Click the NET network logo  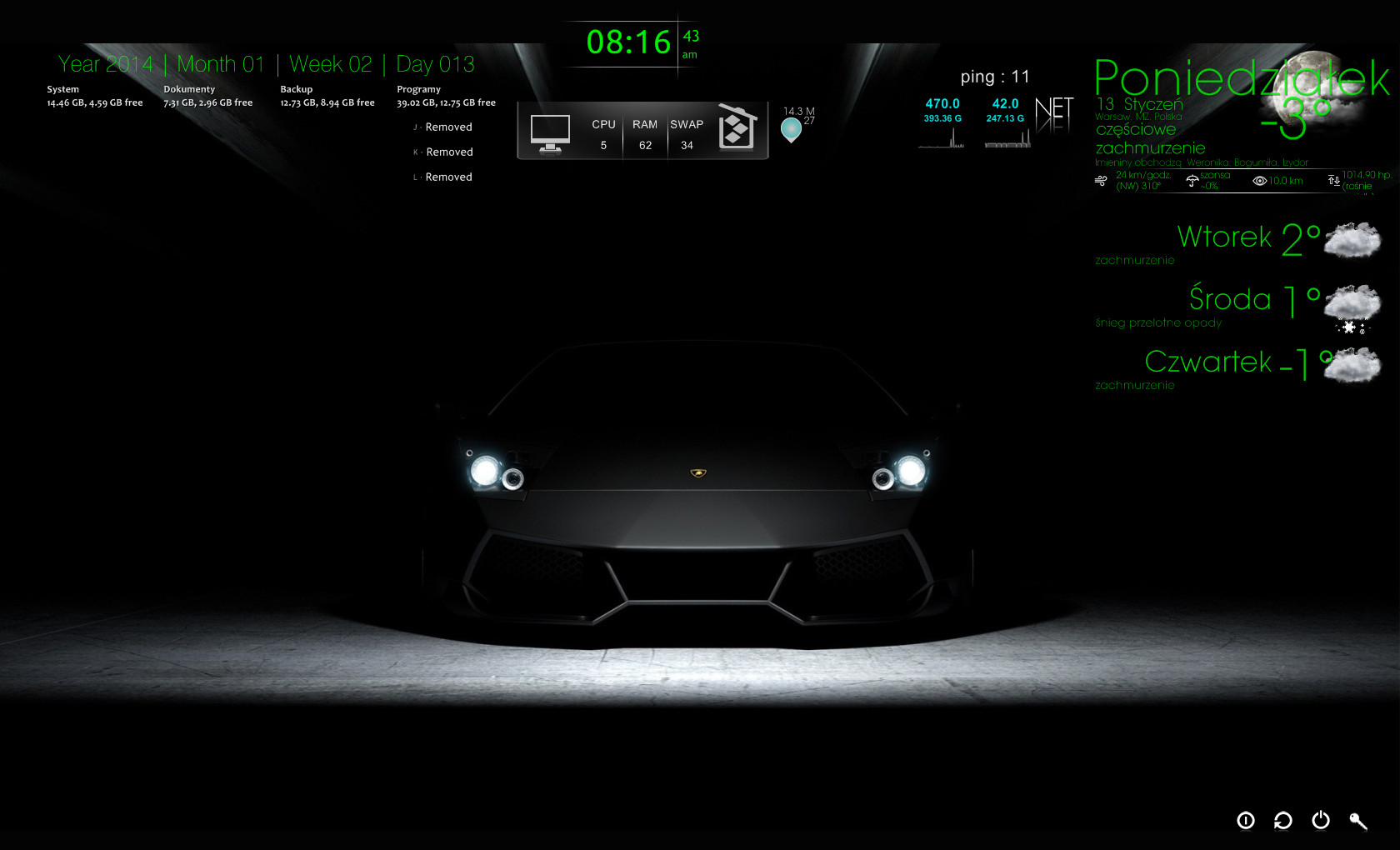point(1053,115)
